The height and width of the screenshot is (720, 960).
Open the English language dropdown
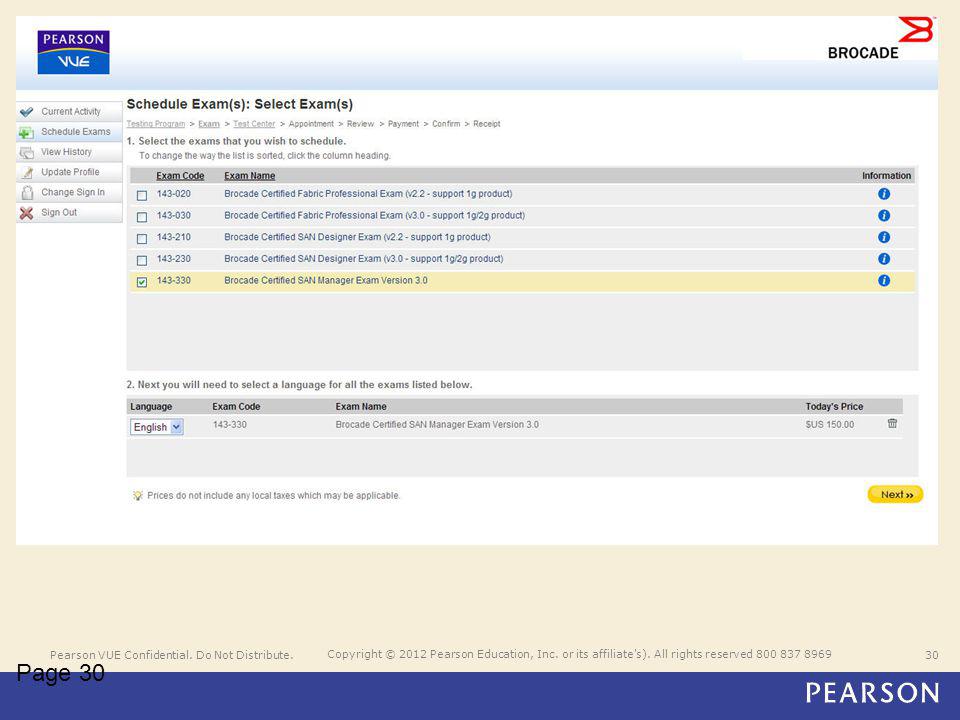click(x=157, y=427)
